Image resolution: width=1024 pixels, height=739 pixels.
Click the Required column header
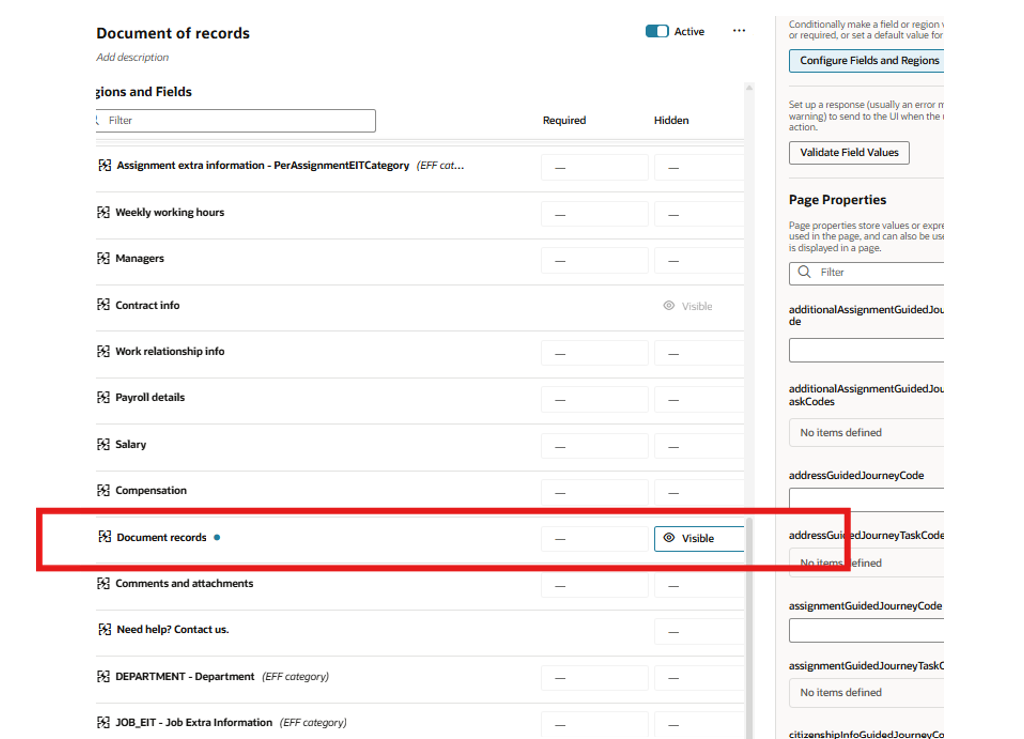564,120
